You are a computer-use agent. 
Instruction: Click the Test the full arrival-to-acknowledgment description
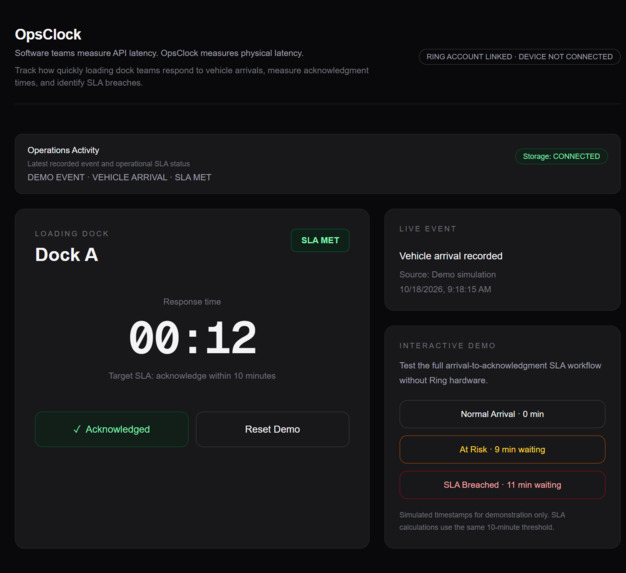pos(500,373)
